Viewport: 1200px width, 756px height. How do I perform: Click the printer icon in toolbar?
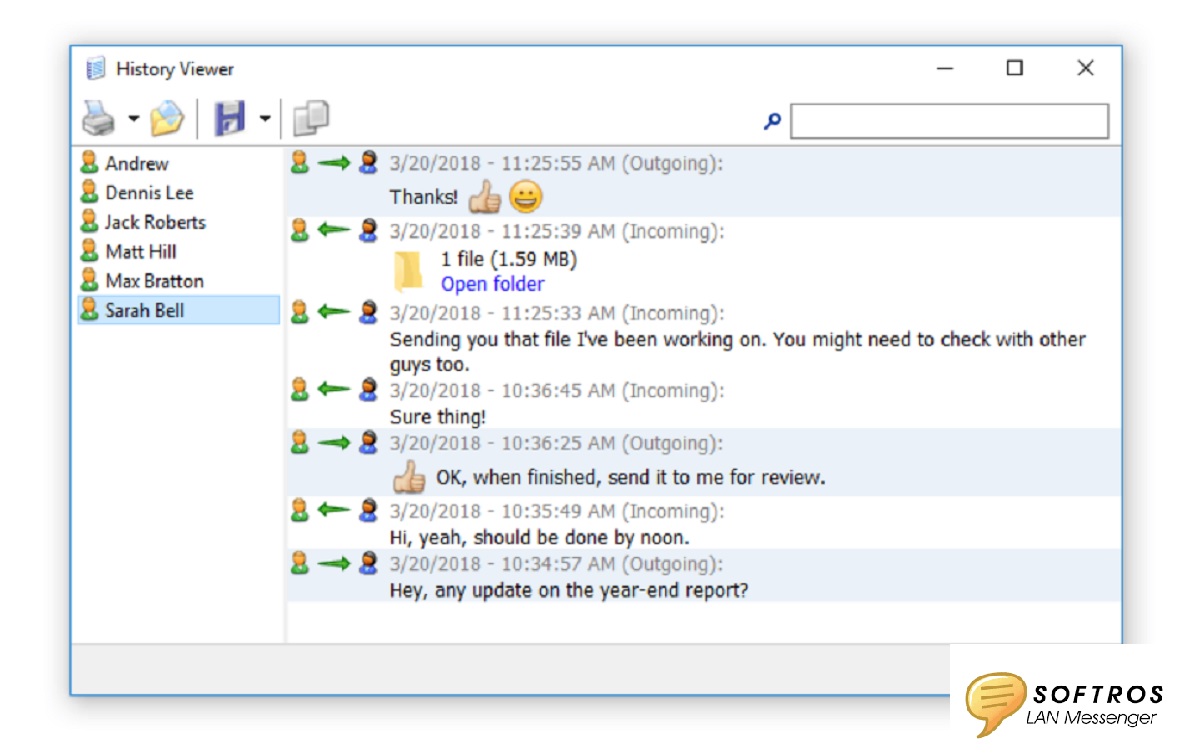point(98,120)
